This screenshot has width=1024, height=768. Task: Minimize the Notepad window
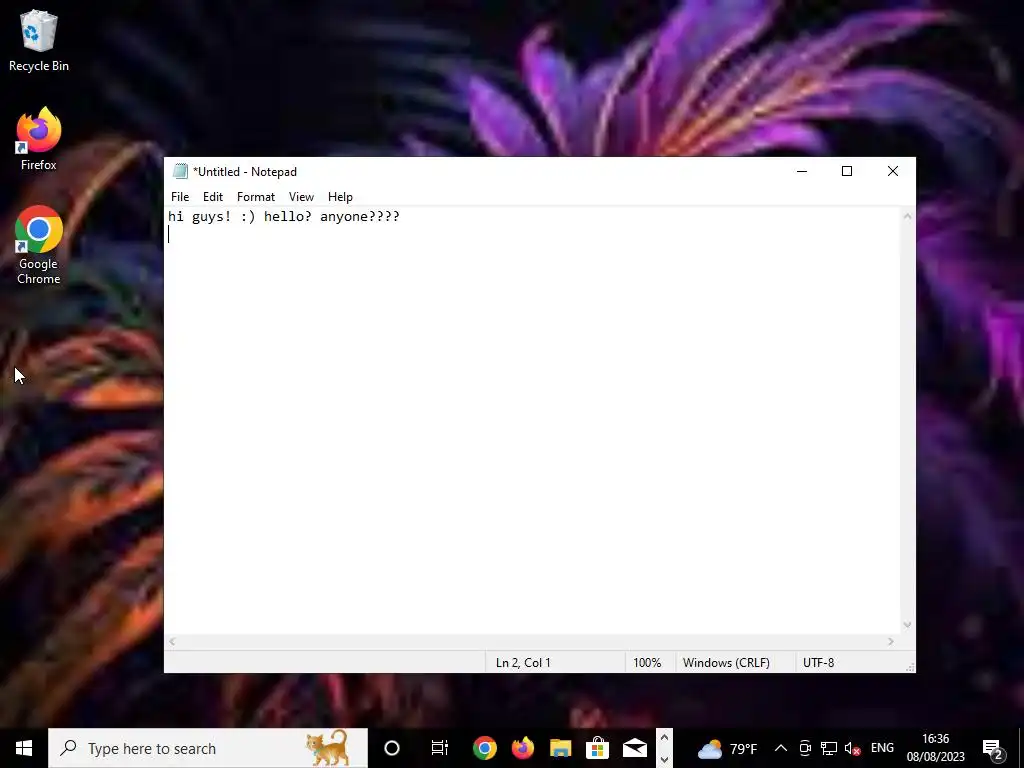[802, 171]
